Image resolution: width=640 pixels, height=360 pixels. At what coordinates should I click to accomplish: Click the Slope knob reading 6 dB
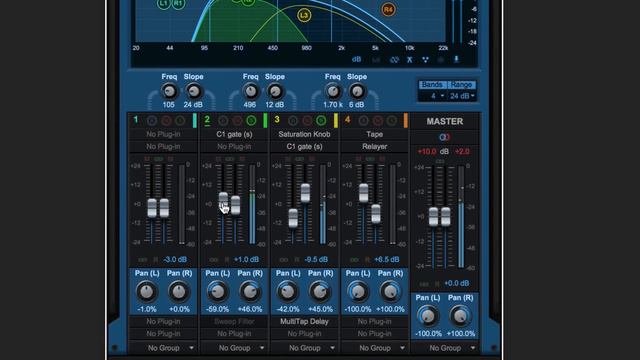pyautogui.click(x=357, y=91)
